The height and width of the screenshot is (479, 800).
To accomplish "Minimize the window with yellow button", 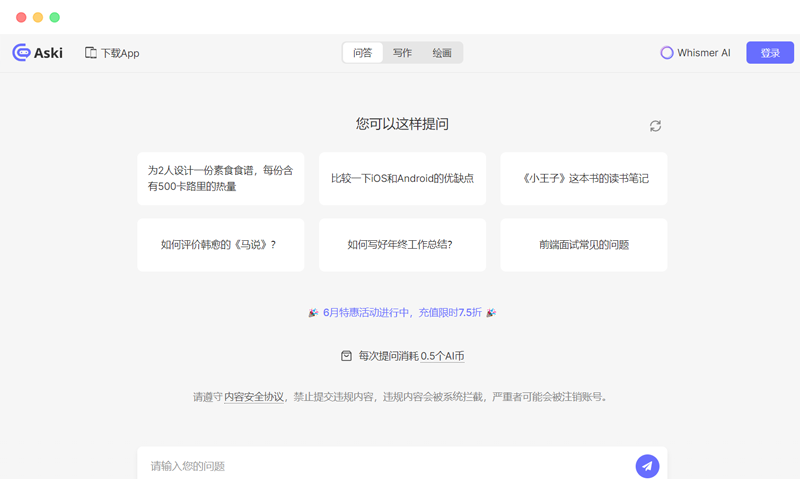I will click(38, 17).
